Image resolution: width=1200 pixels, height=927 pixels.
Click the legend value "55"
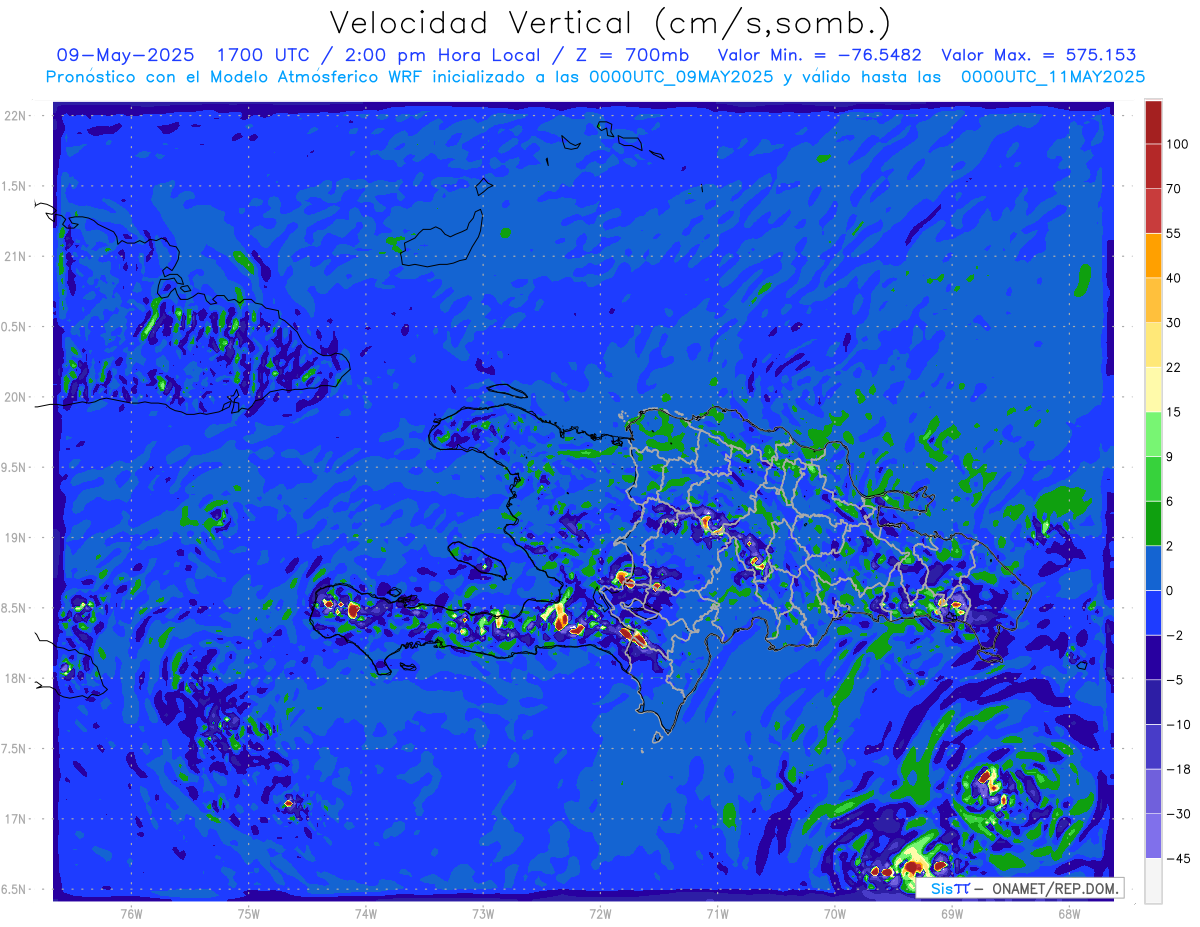pyautogui.click(x=1174, y=233)
